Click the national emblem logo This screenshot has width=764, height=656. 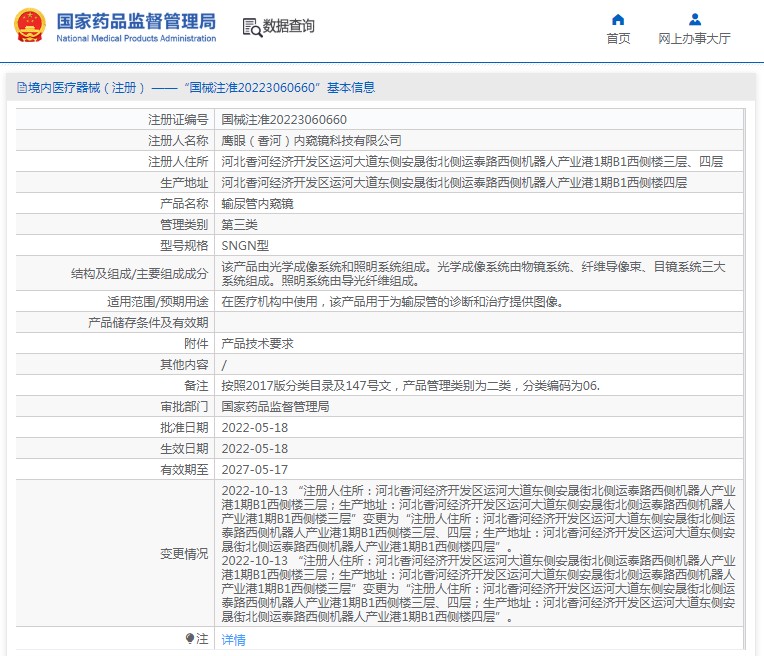27,27
